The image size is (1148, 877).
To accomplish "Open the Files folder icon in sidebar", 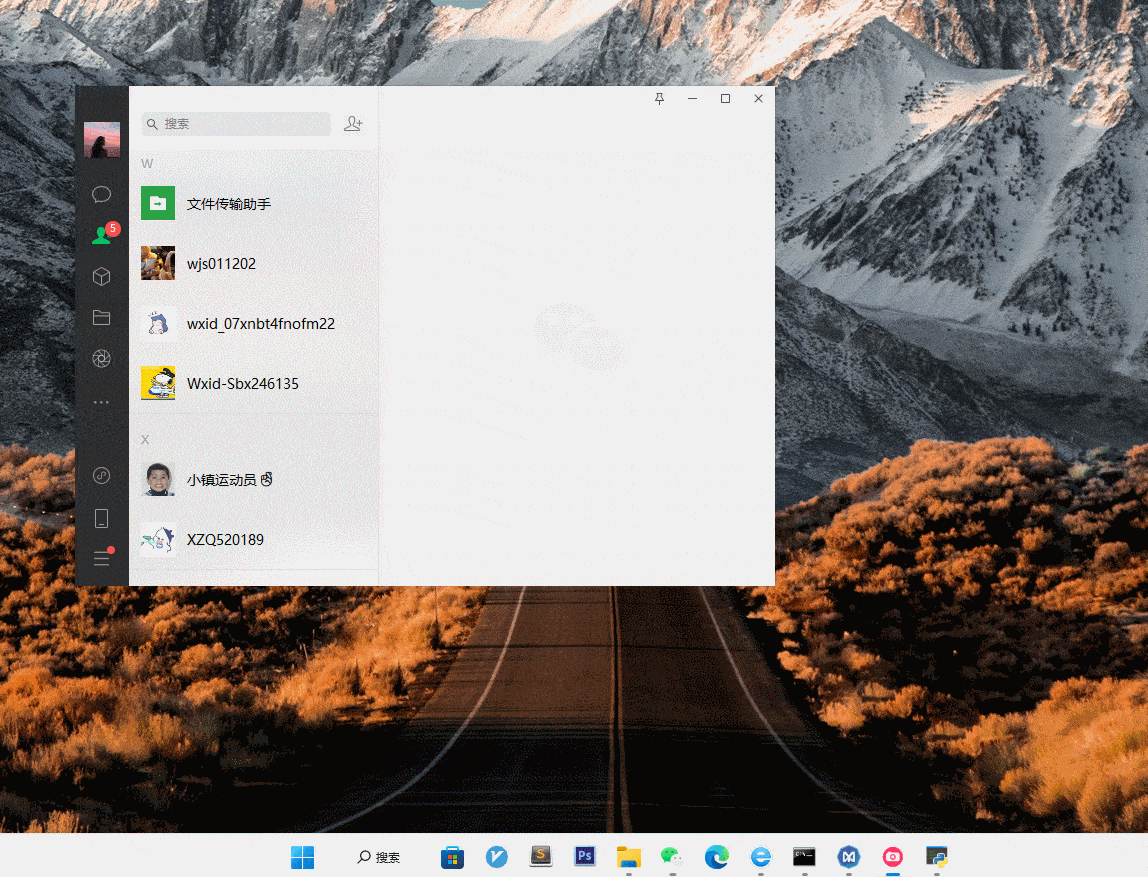I will click(101, 318).
